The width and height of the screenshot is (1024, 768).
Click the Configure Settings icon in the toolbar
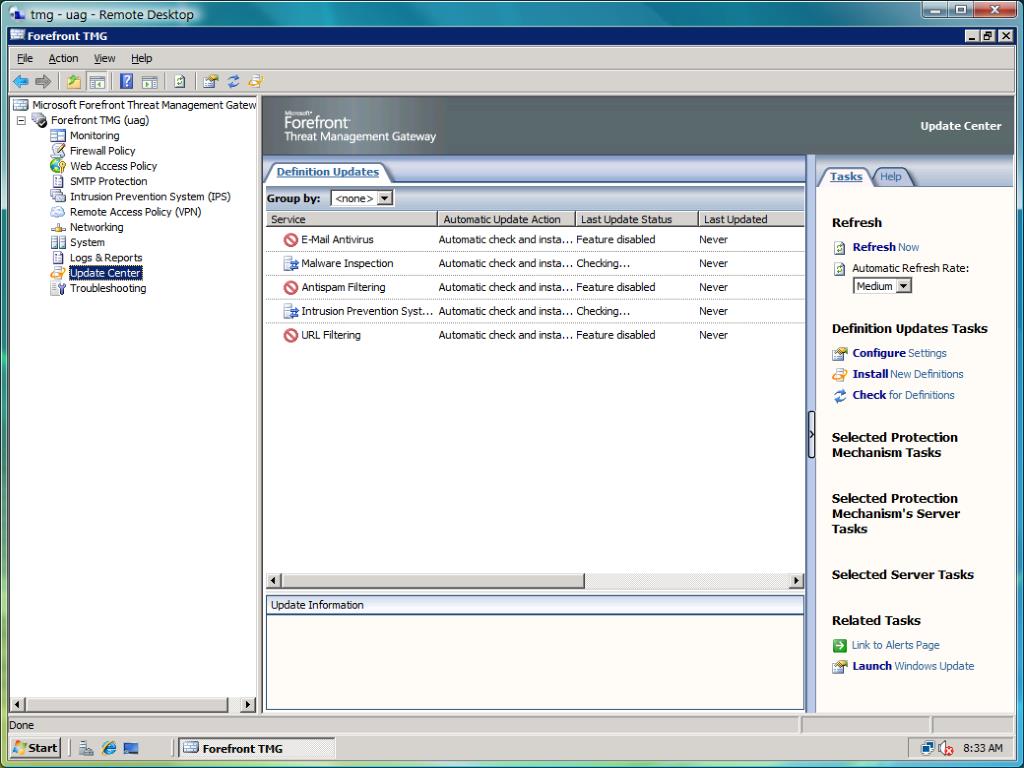[210, 81]
